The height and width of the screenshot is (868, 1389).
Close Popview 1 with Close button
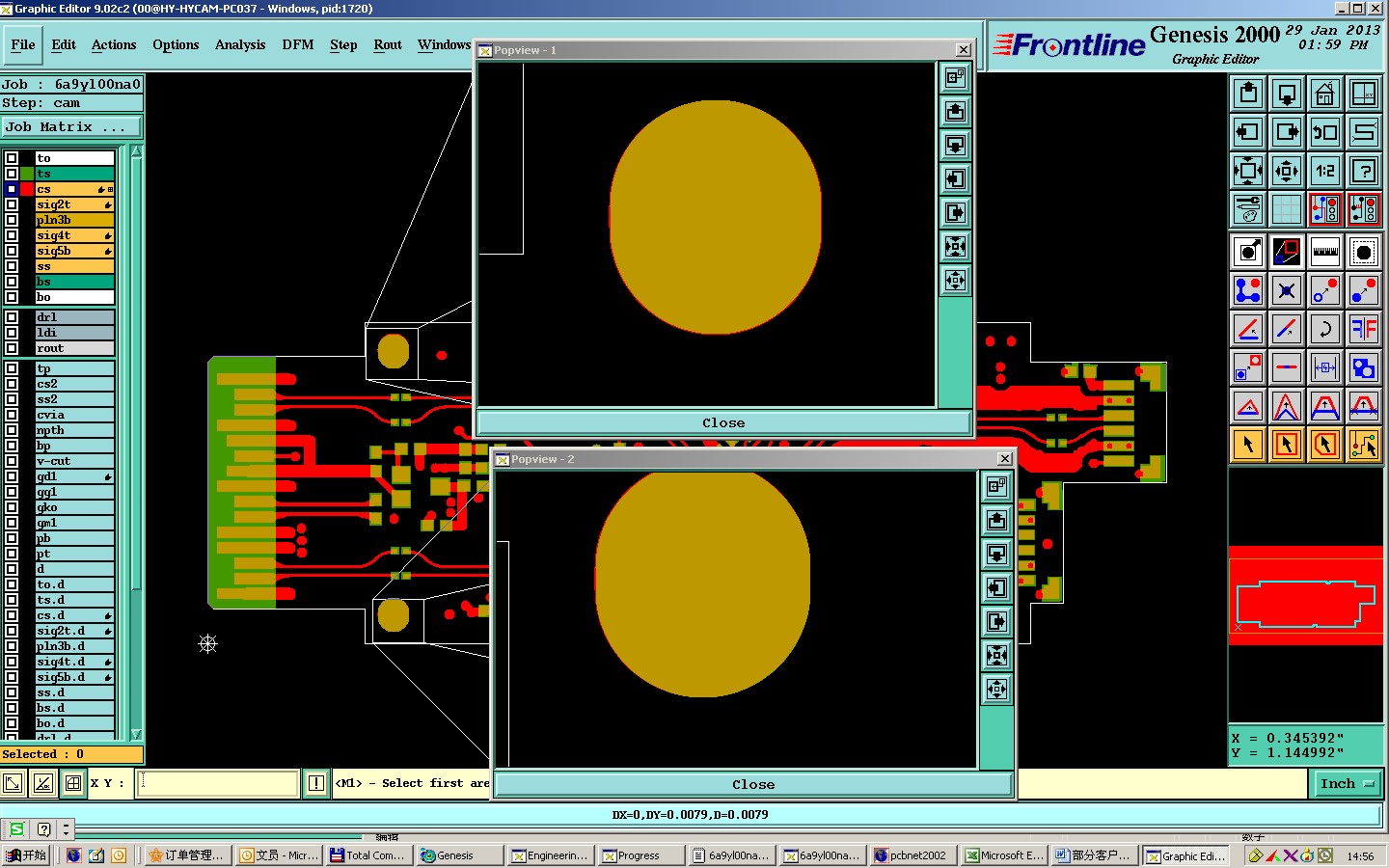[x=723, y=422]
